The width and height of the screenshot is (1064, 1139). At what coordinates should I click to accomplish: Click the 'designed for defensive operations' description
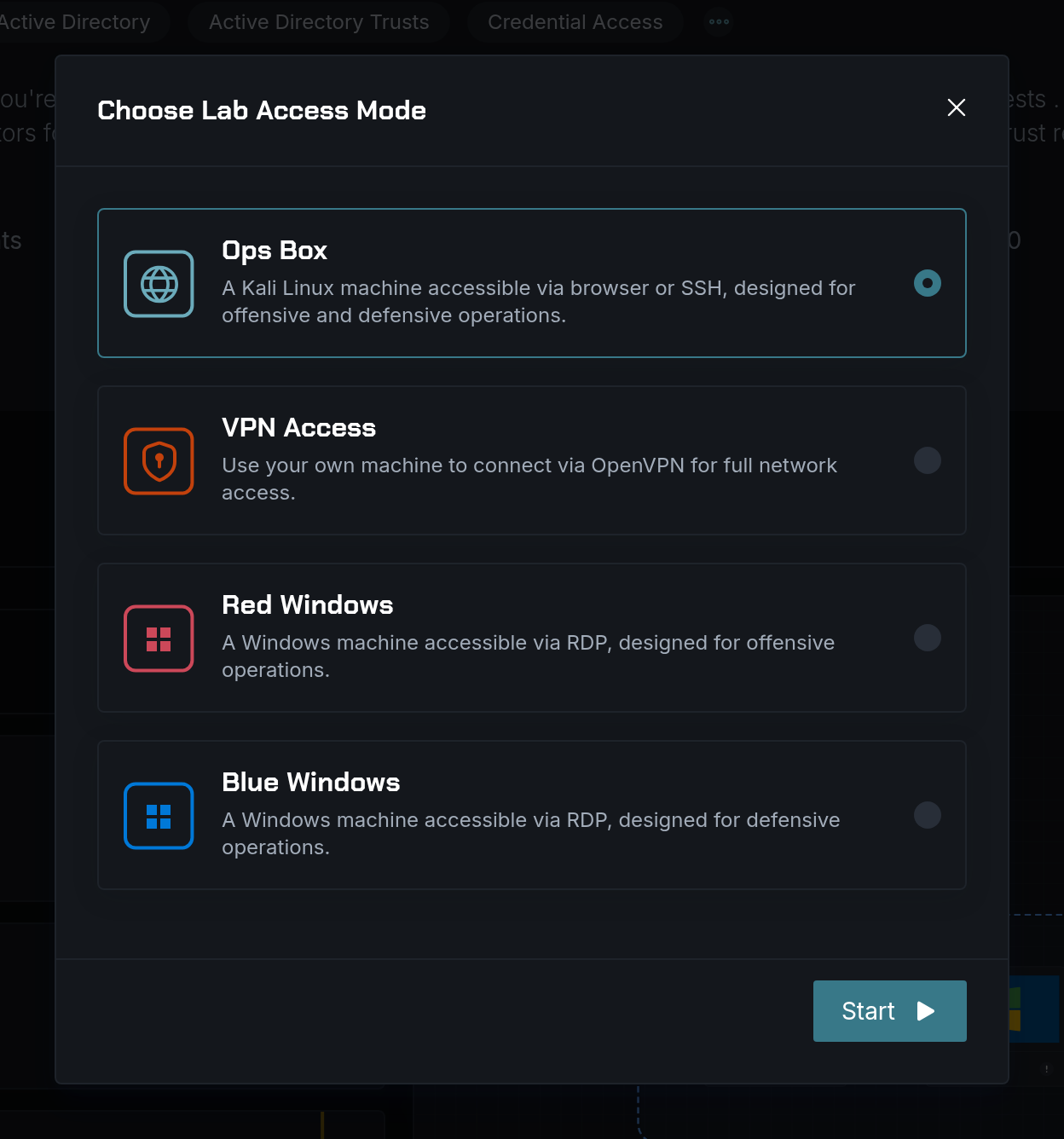(x=531, y=834)
